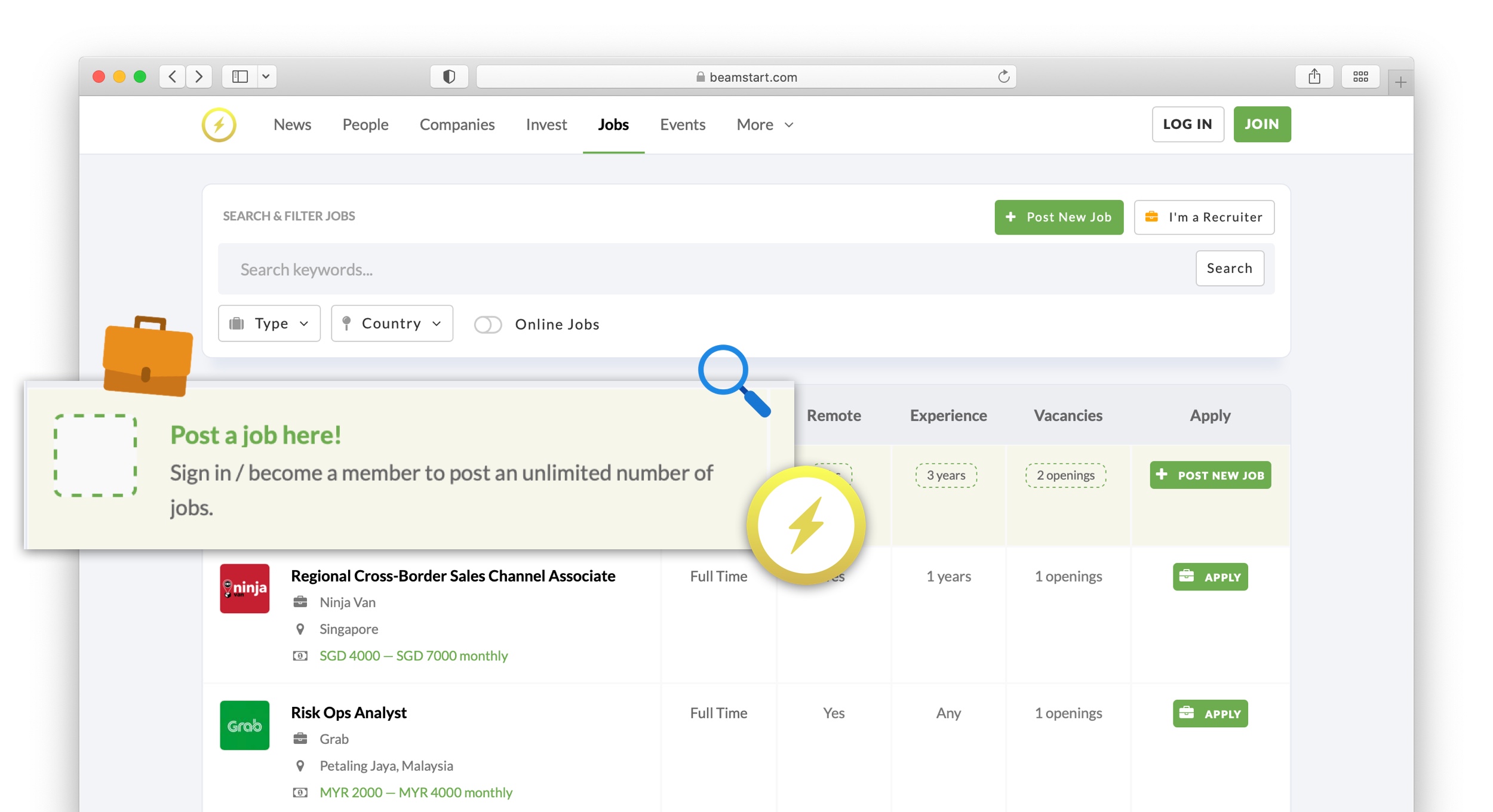This screenshot has height=812, width=1493.
Task: Show the Safari tab overview grid
Action: [1360, 76]
